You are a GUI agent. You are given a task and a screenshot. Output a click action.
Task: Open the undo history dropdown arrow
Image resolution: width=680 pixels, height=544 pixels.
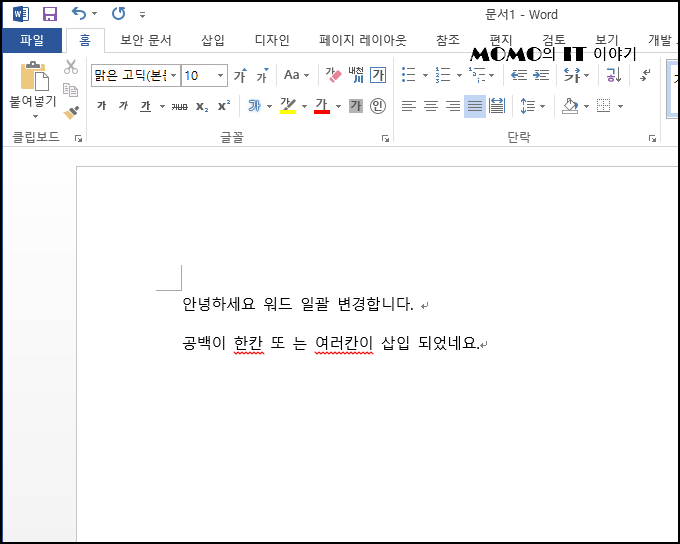pyautogui.click(x=95, y=14)
